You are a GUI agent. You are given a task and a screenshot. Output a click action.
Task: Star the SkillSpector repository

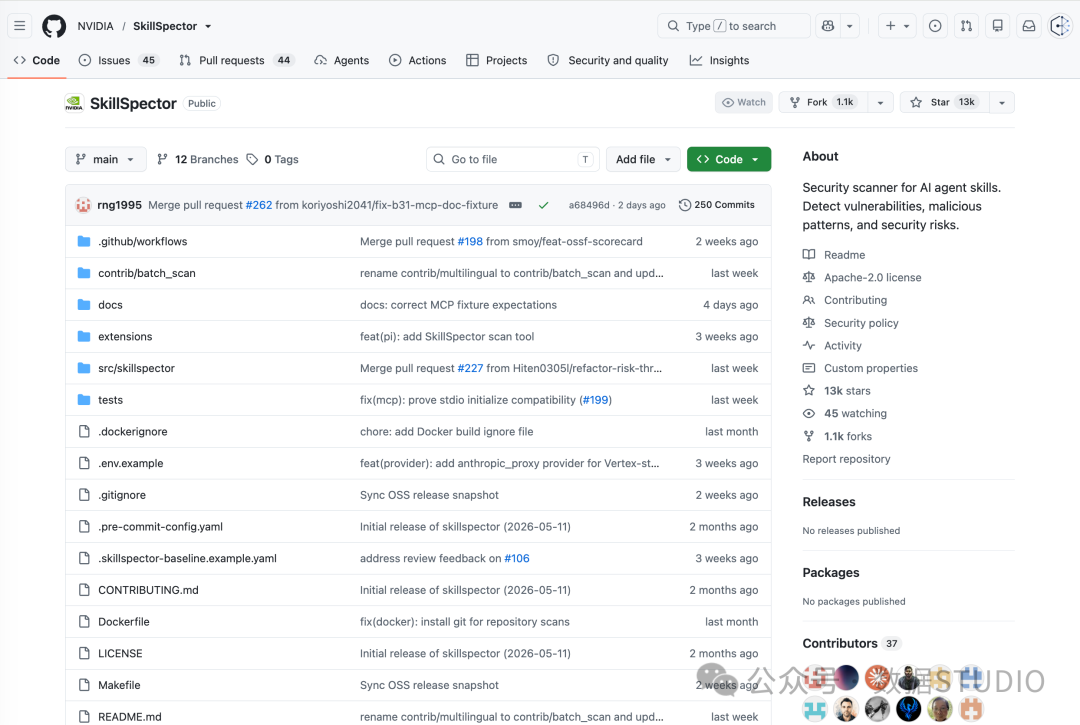(x=944, y=103)
